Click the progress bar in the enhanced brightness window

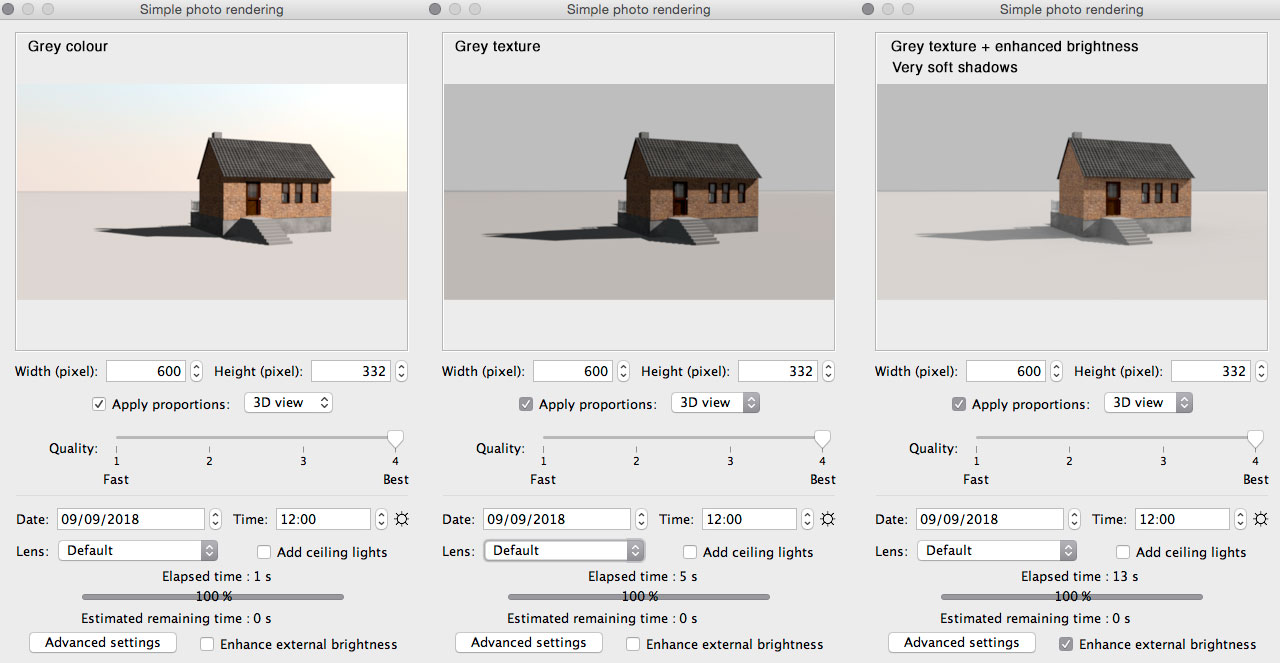(x=1072, y=597)
